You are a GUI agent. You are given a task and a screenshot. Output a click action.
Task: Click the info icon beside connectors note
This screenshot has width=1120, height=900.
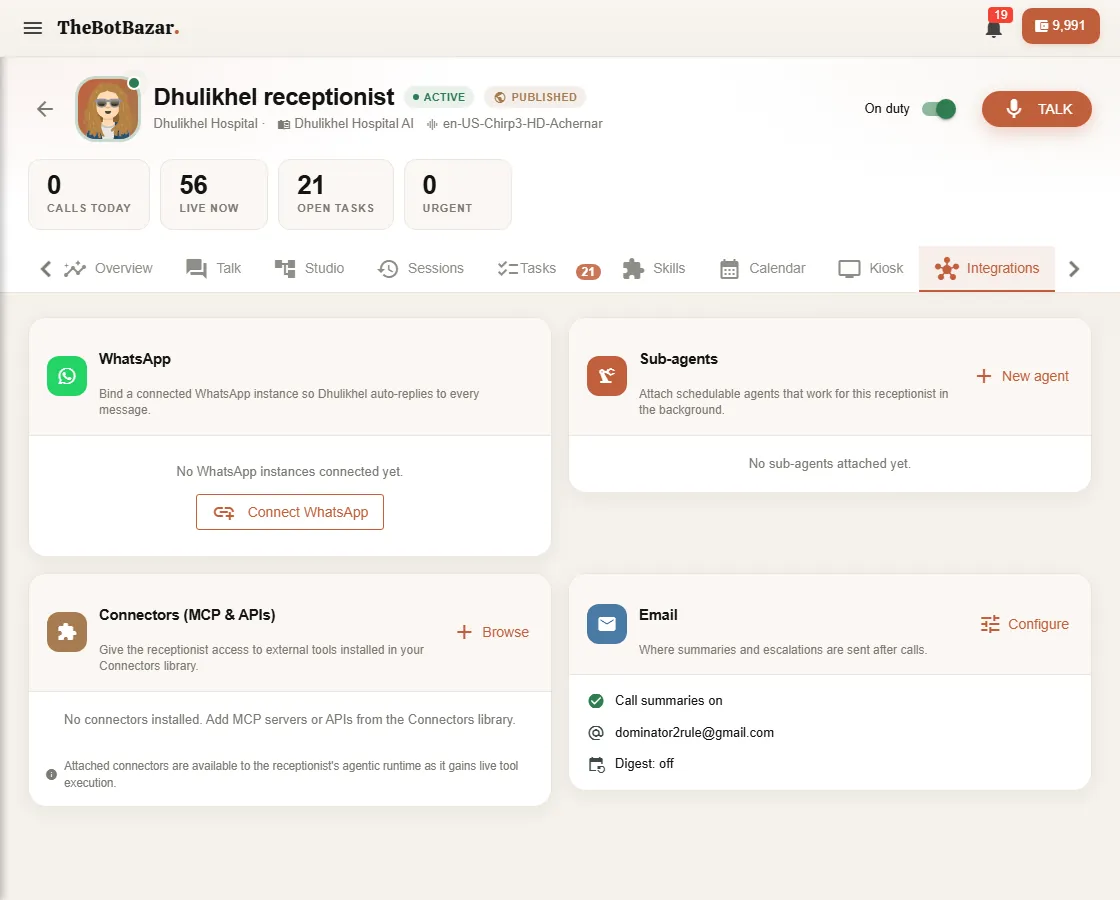pos(51,774)
